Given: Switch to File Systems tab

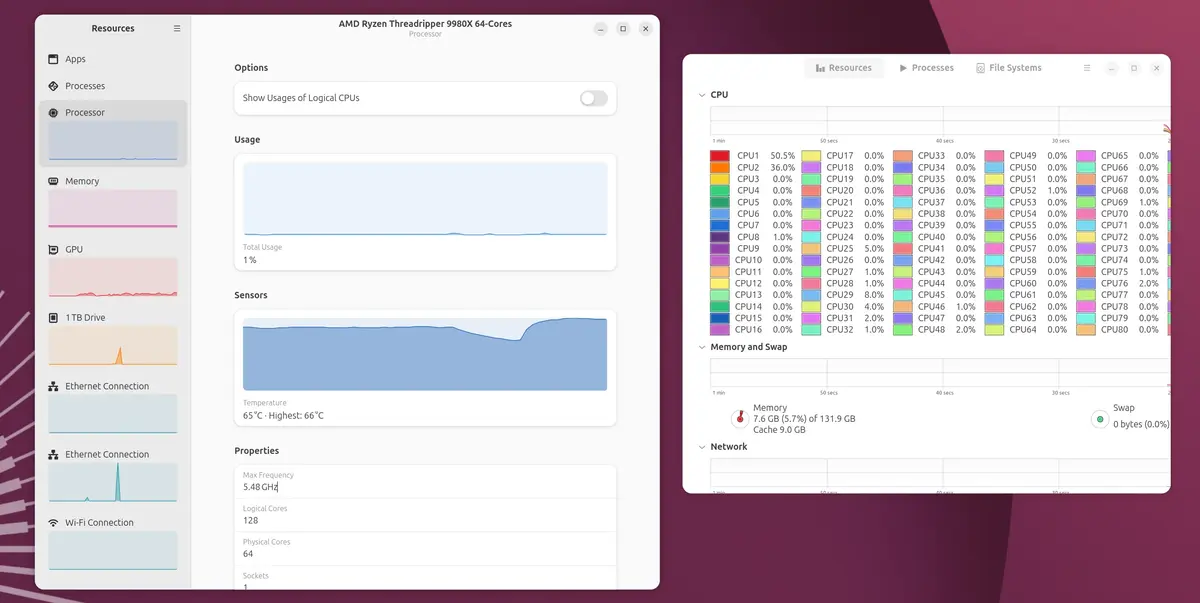Looking at the screenshot, I should (1009, 68).
